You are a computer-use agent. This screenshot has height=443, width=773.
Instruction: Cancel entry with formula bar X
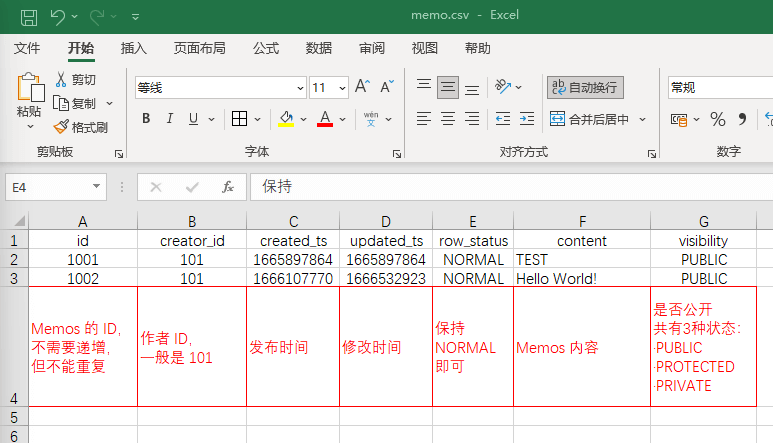pyautogui.click(x=156, y=187)
